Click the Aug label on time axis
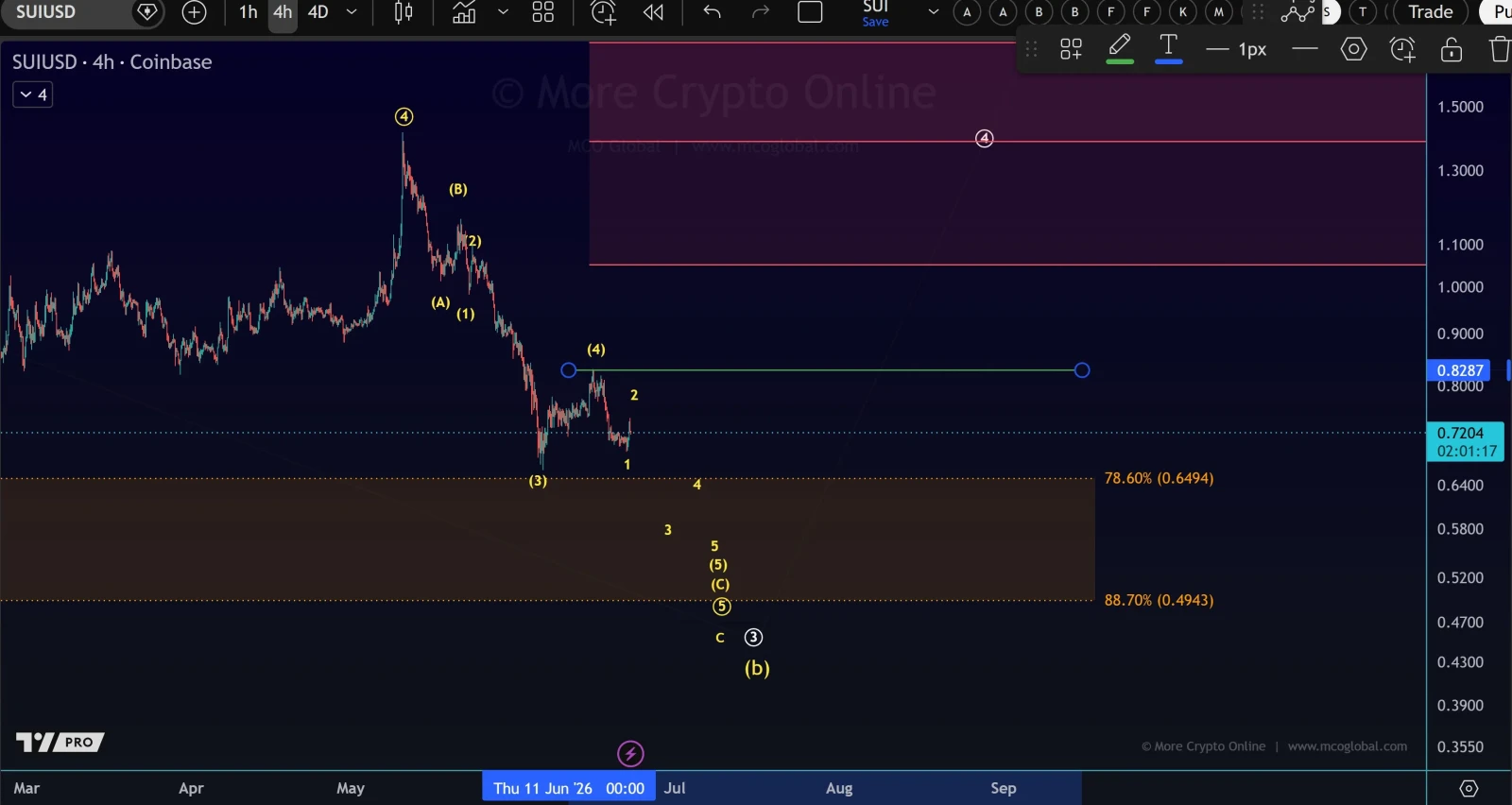 (x=839, y=788)
